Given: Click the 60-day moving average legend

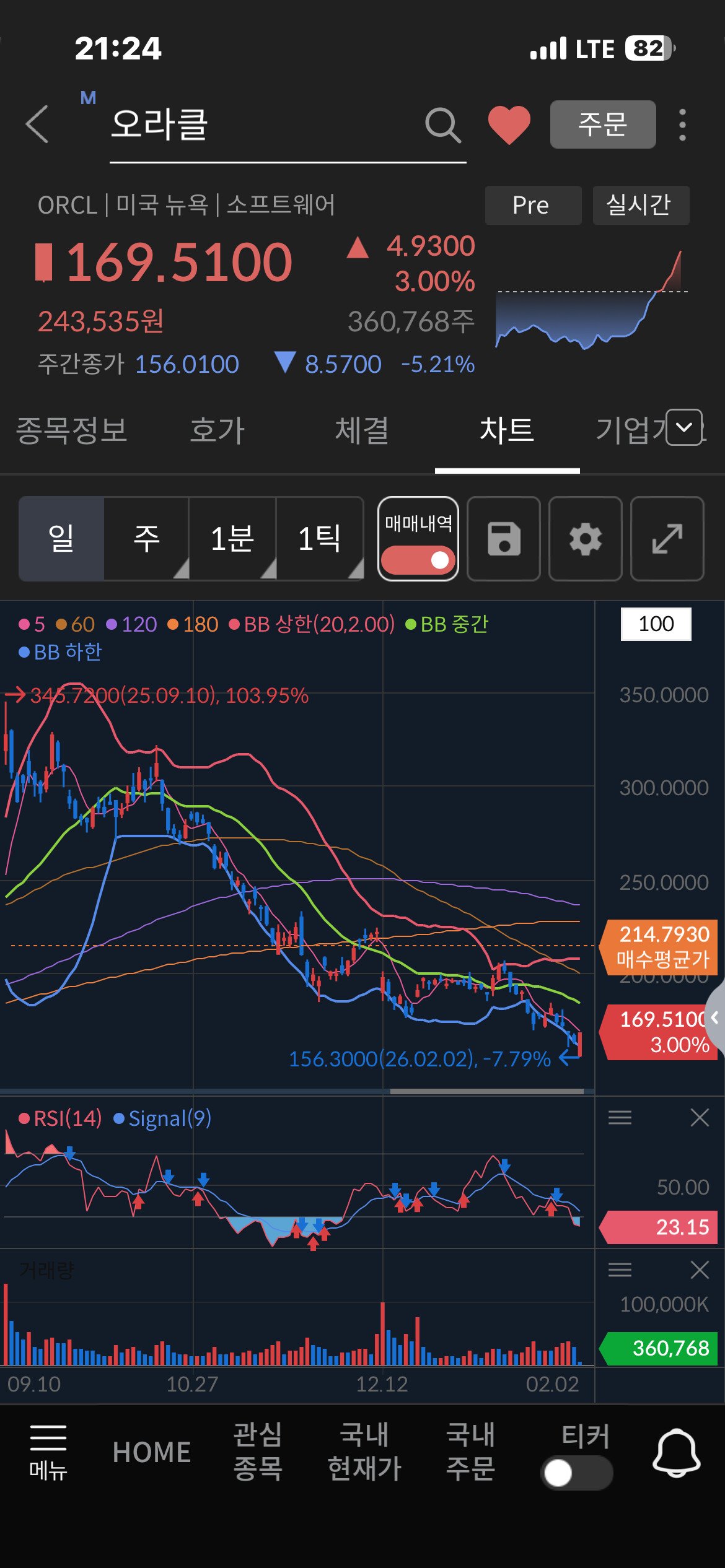Looking at the screenshot, I should 75,624.
